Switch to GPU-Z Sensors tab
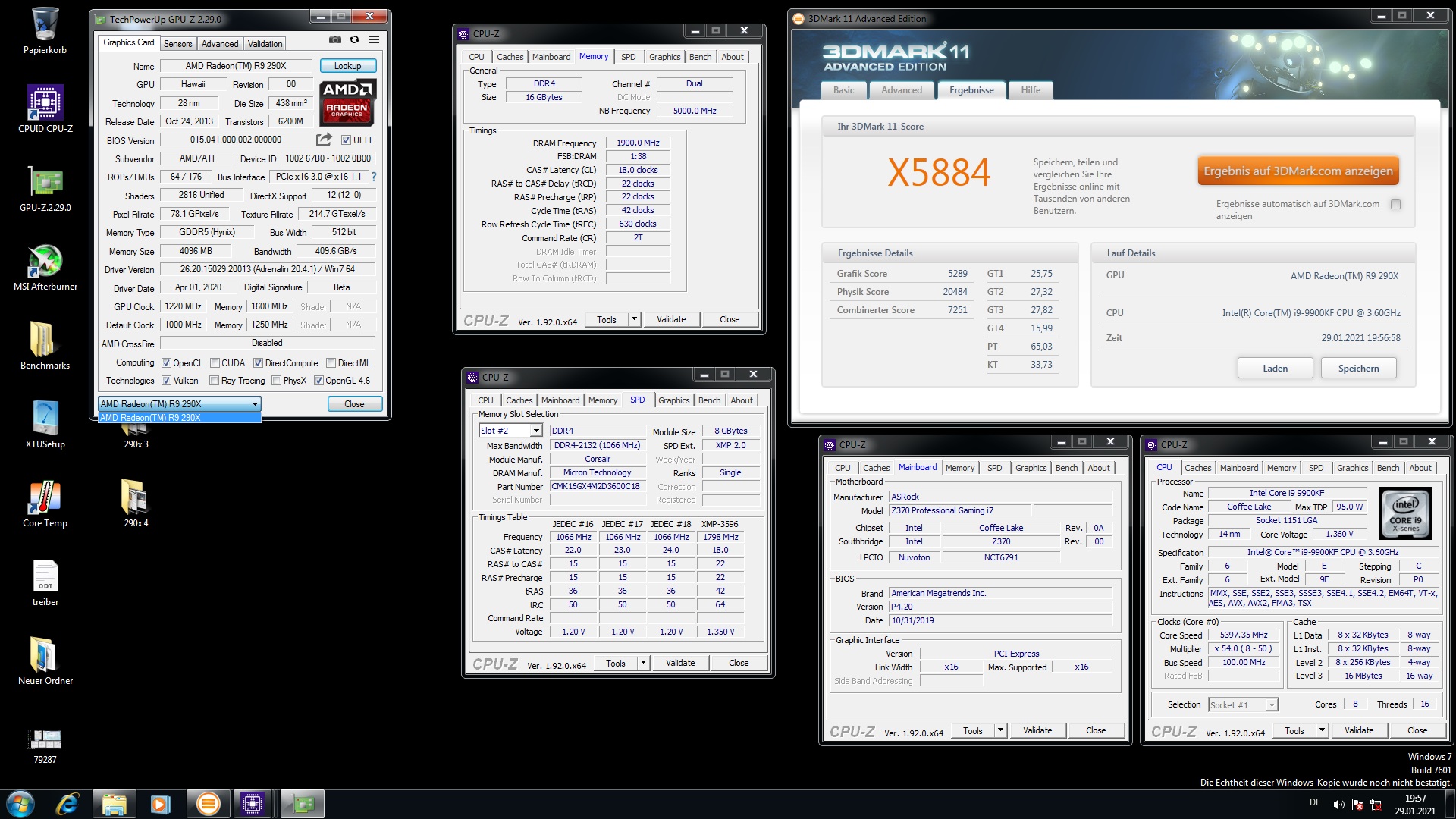1456x819 pixels. (x=178, y=44)
